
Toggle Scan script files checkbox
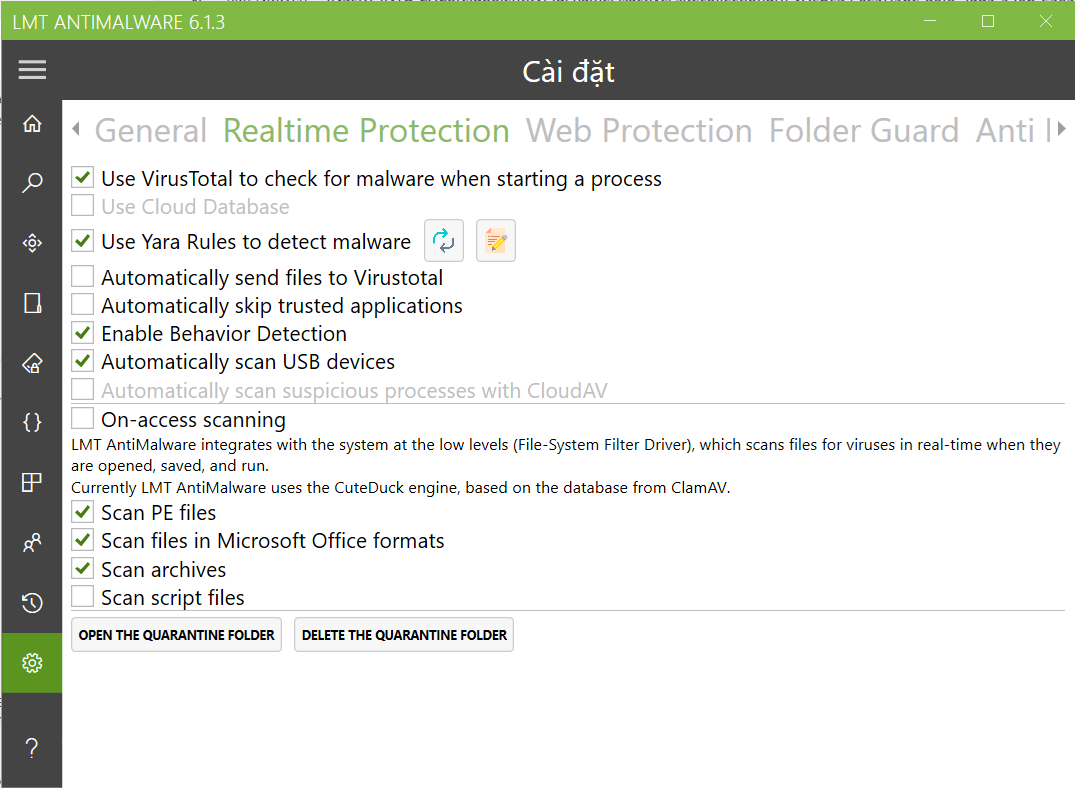83,598
